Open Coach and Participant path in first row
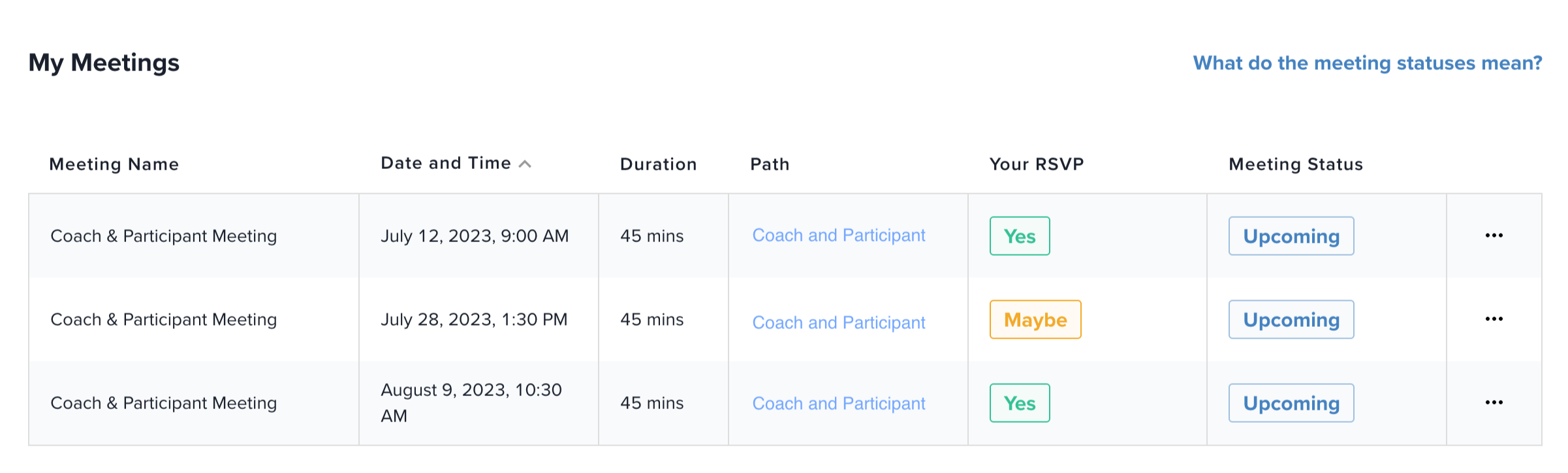1568x473 pixels. coord(839,236)
